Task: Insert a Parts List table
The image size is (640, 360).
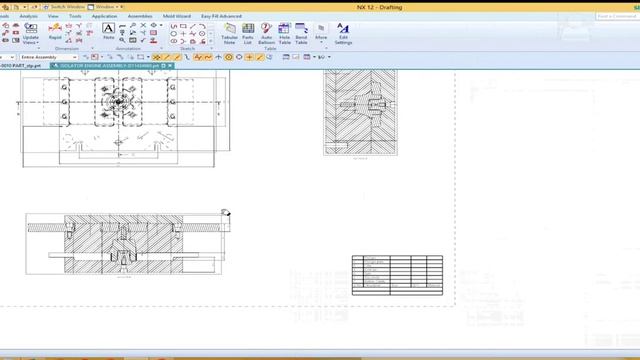Action: 248,33
